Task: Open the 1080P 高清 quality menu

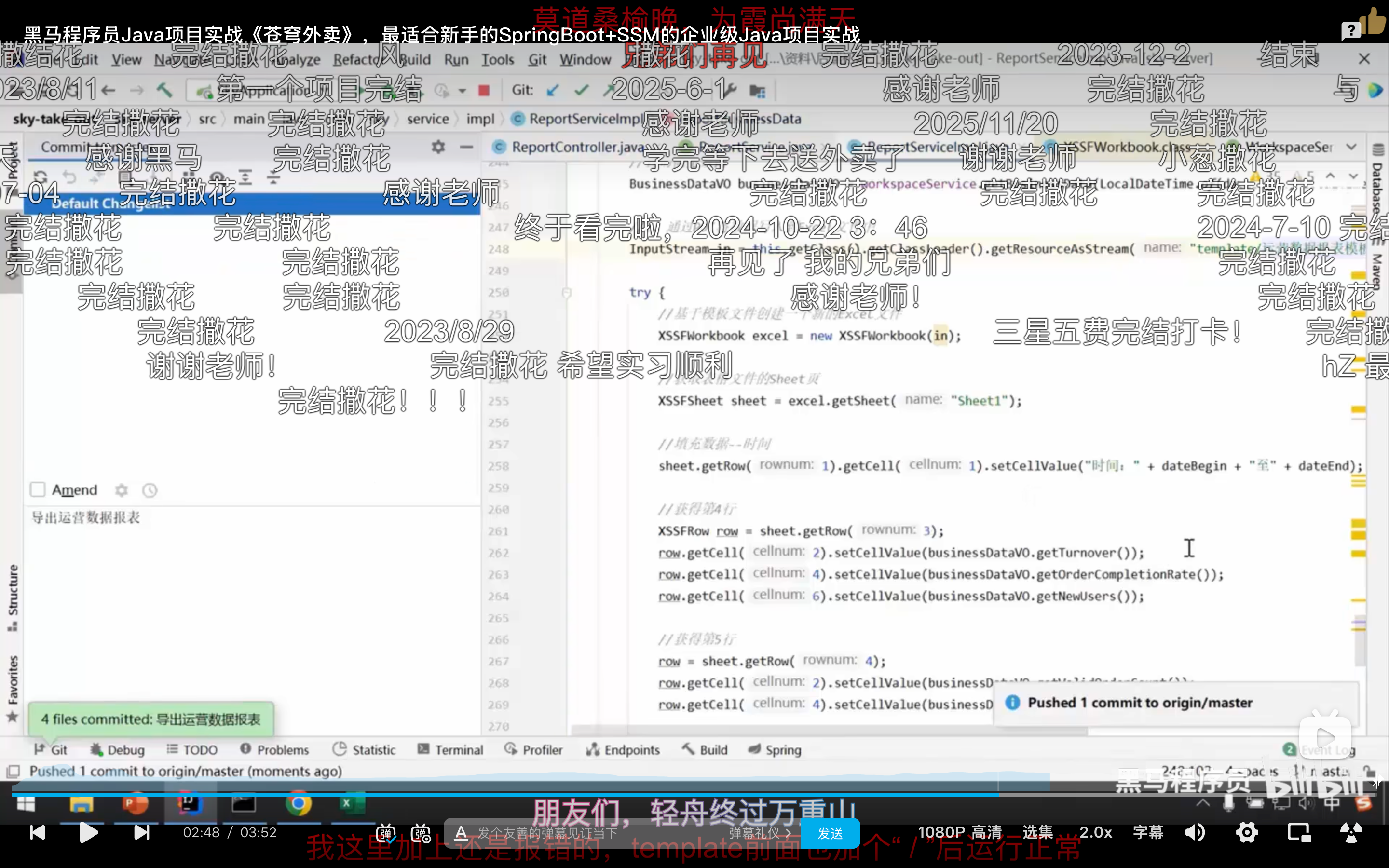Action: tap(959, 832)
